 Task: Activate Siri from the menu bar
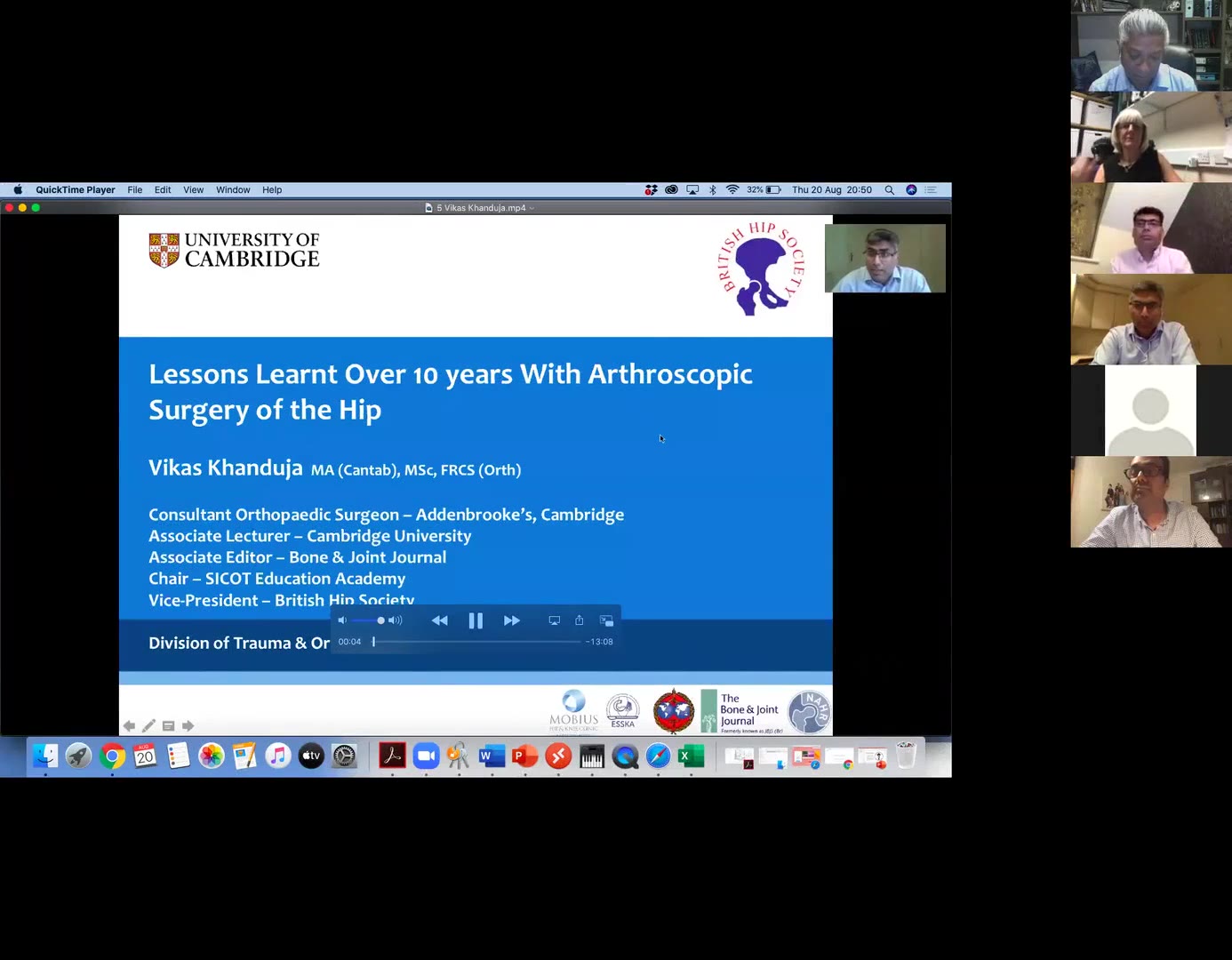(911, 189)
